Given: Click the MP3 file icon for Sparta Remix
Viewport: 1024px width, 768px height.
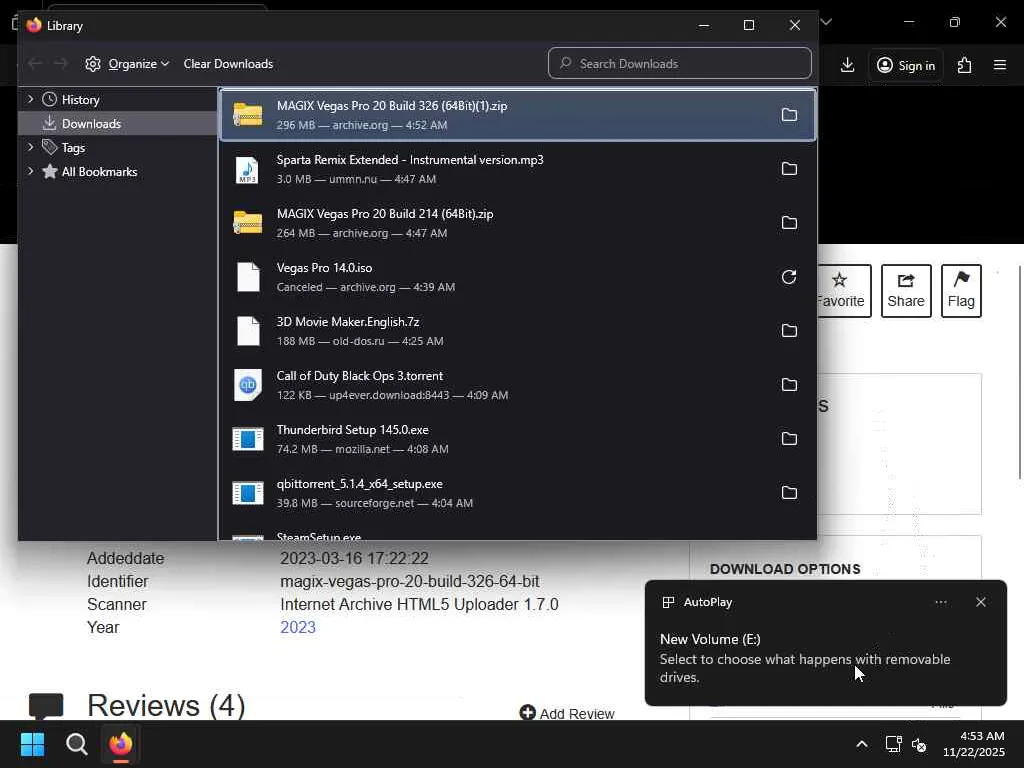Looking at the screenshot, I should [x=248, y=169].
